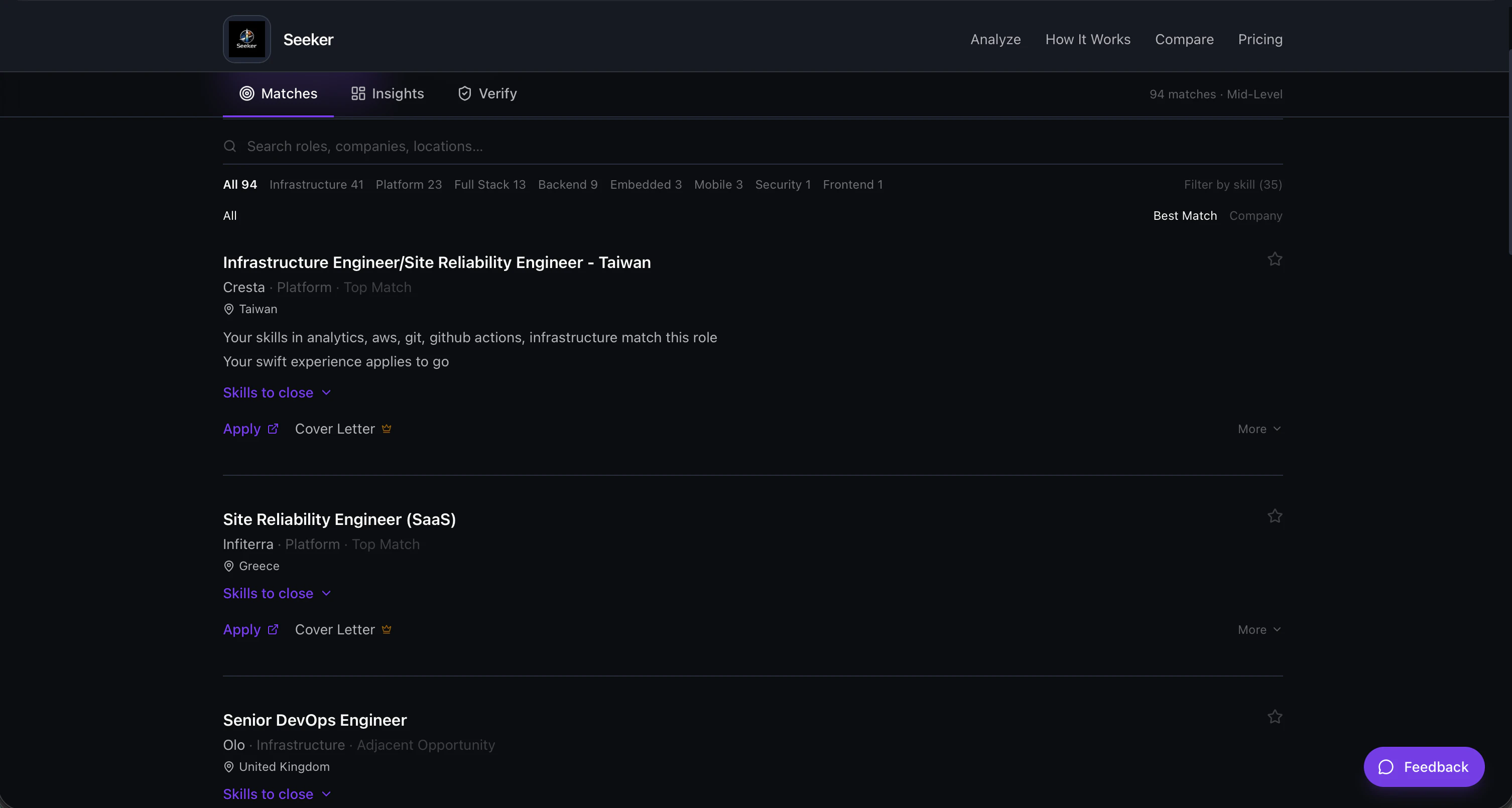Expand More options for Infiterra job

coord(1259,630)
